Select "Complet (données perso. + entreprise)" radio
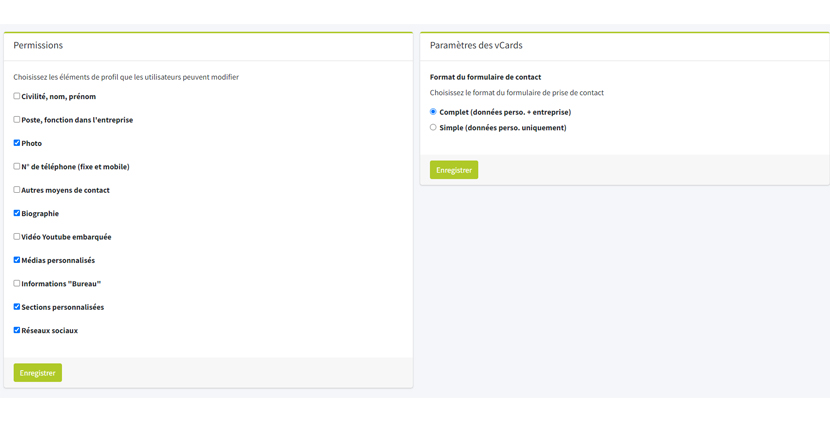The height and width of the screenshot is (427, 830). (x=434, y=112)
